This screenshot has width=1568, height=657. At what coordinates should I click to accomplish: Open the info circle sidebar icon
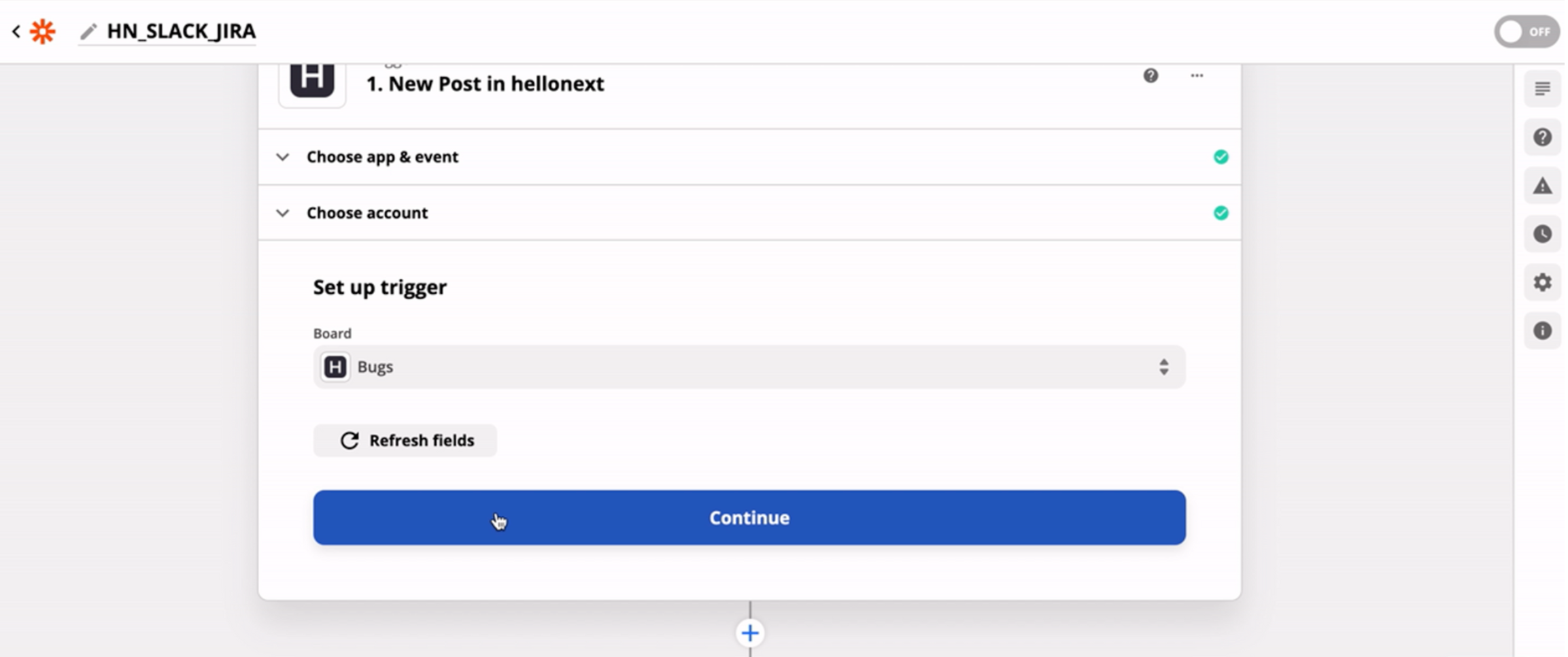(x=1542, y=331)
